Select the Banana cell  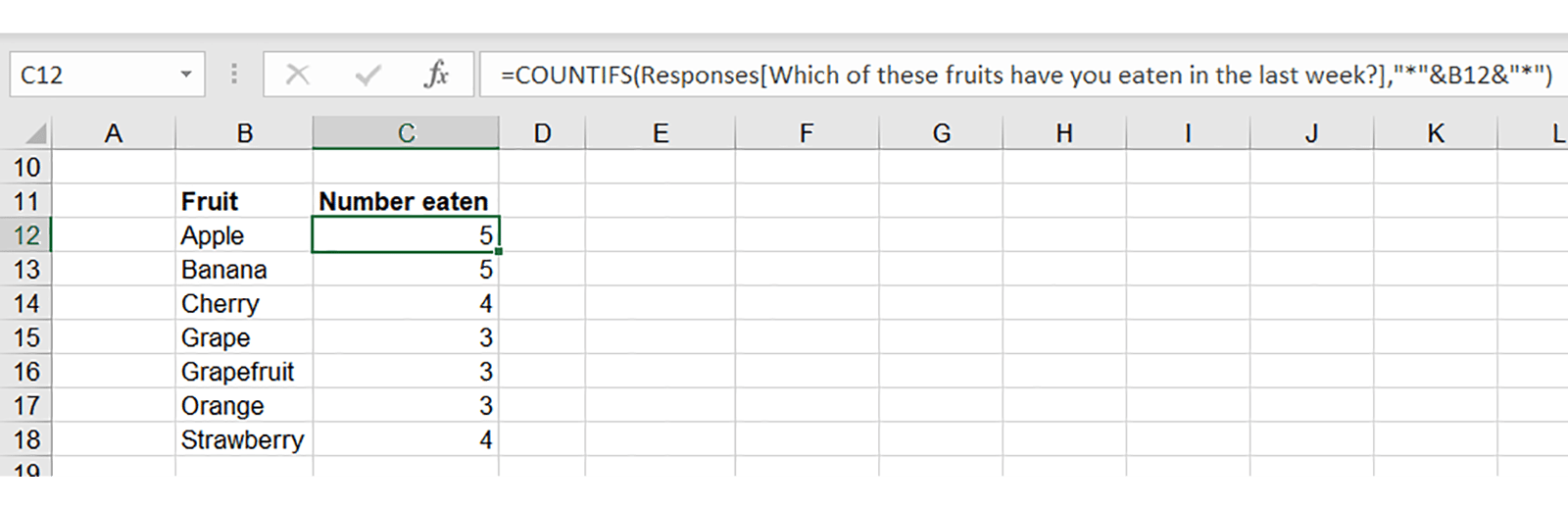[244, 270]
